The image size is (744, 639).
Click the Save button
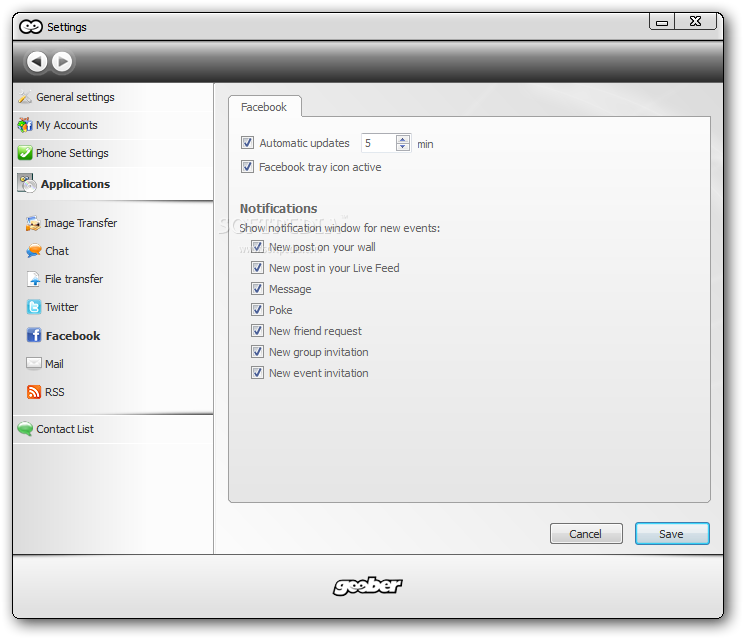[672, 534]
